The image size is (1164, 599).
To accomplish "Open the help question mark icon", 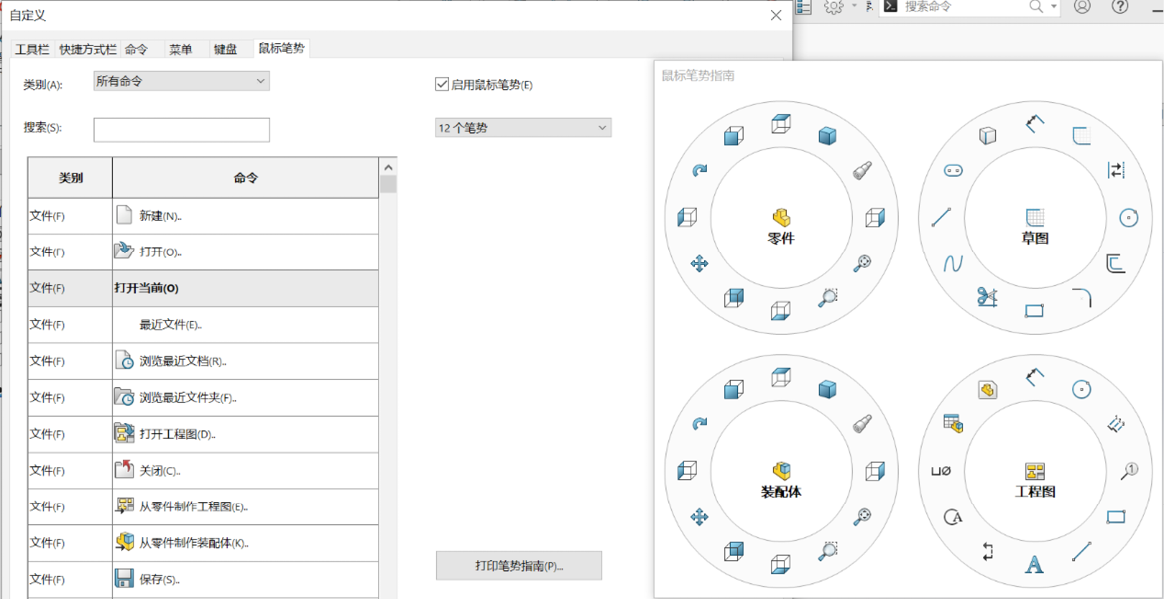I will [1120, 7].
